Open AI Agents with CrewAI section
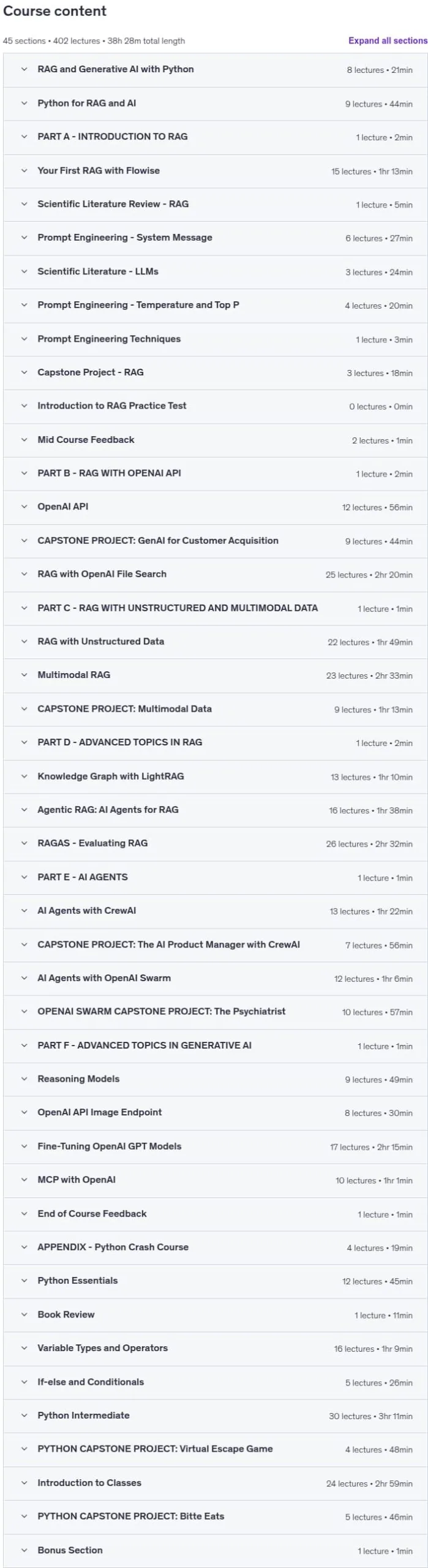 click(x=216, y=911)
